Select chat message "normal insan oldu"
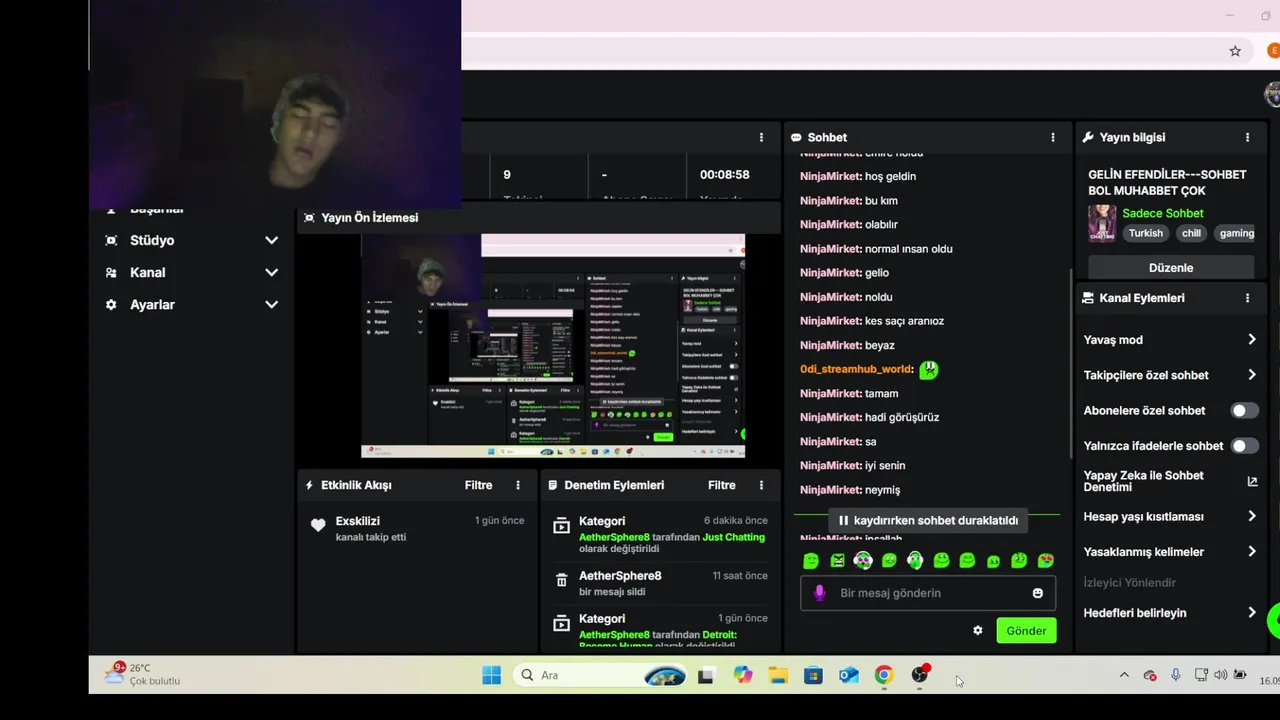 click(x=909, y=249)
